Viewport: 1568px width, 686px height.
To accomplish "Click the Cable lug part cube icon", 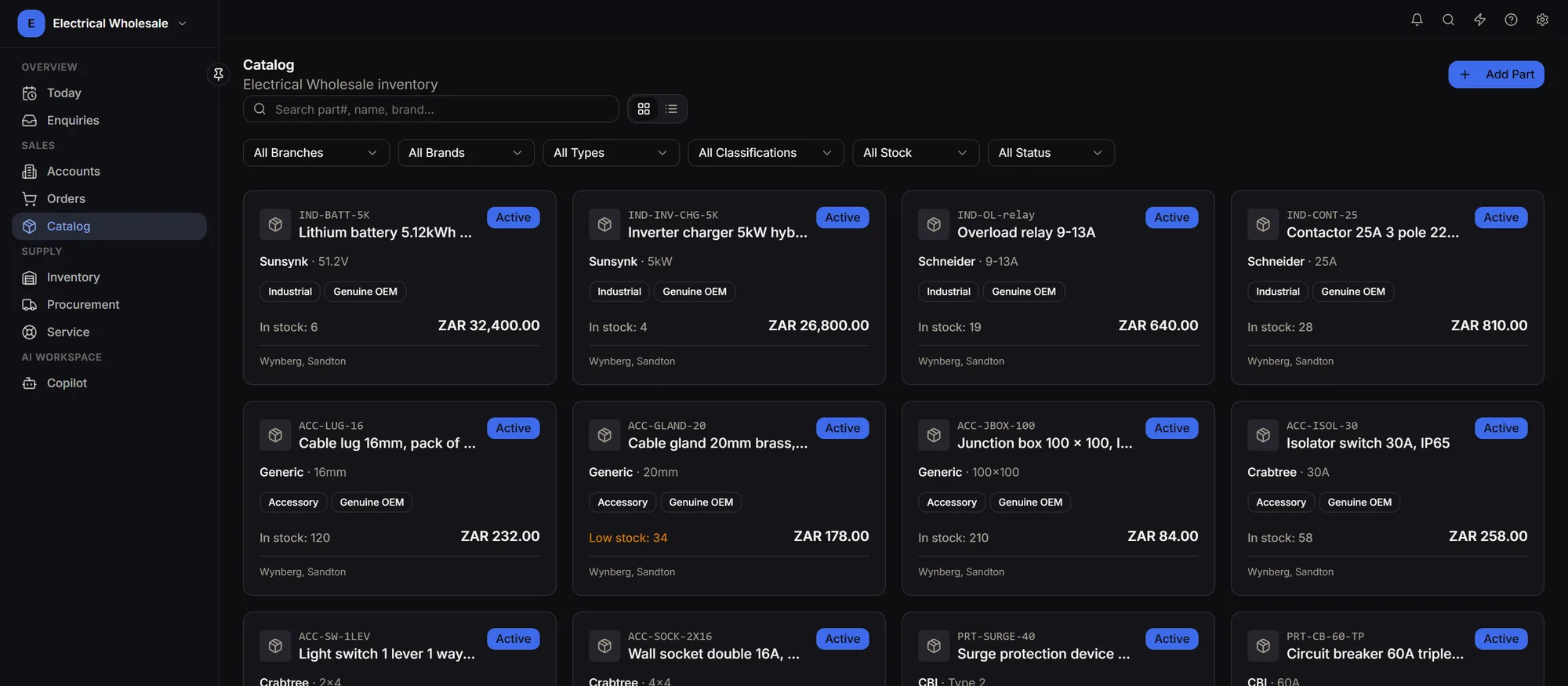I will (275, 435).
